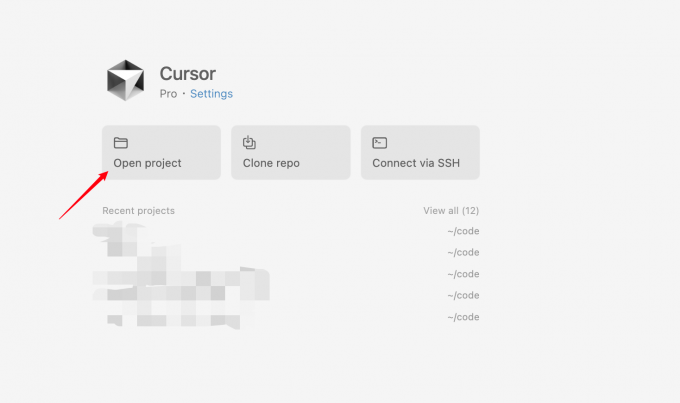Show all projects via View all (12)
The height and width of the screenshot is (403, 680).
coord(451,211)
